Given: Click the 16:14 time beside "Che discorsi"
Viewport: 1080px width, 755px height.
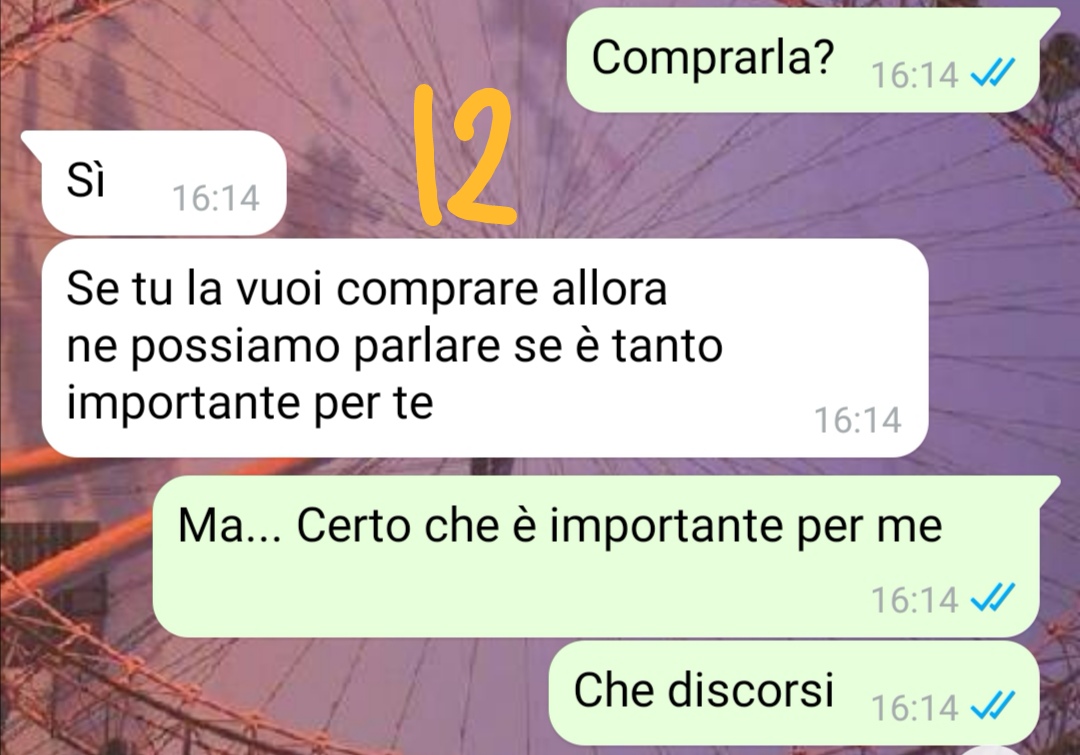Looking at the screenshot, I should 914,707.
